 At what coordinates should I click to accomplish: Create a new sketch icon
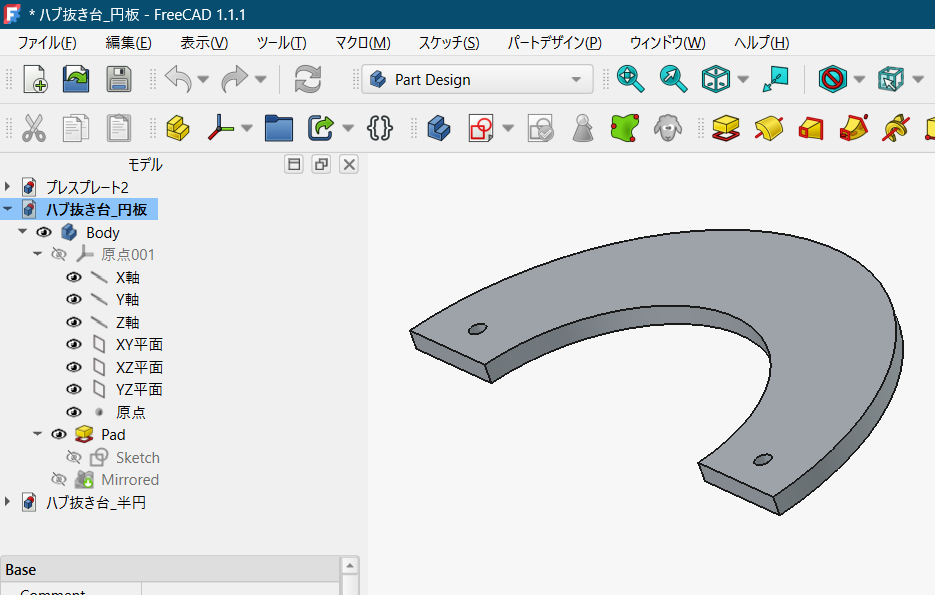point(481,128)
